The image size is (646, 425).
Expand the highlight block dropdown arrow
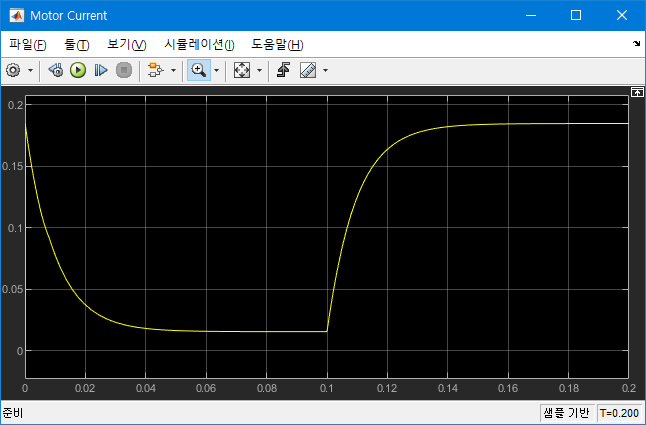(x=173, y=70)
